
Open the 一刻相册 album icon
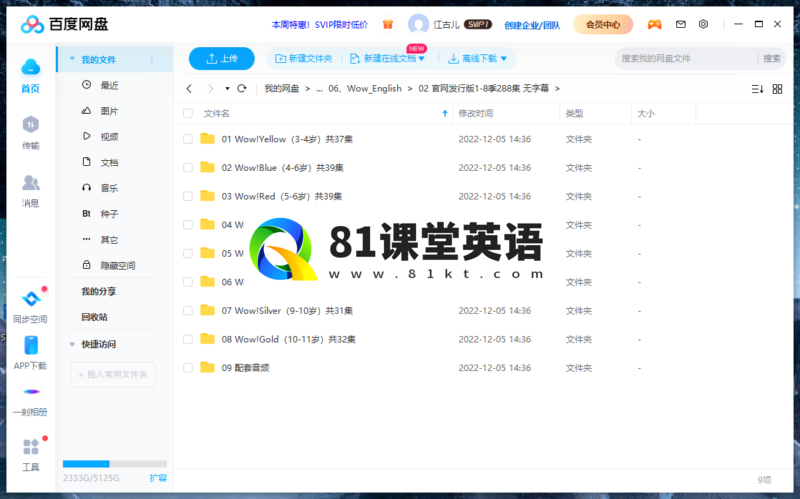click(x=31, y=392)
